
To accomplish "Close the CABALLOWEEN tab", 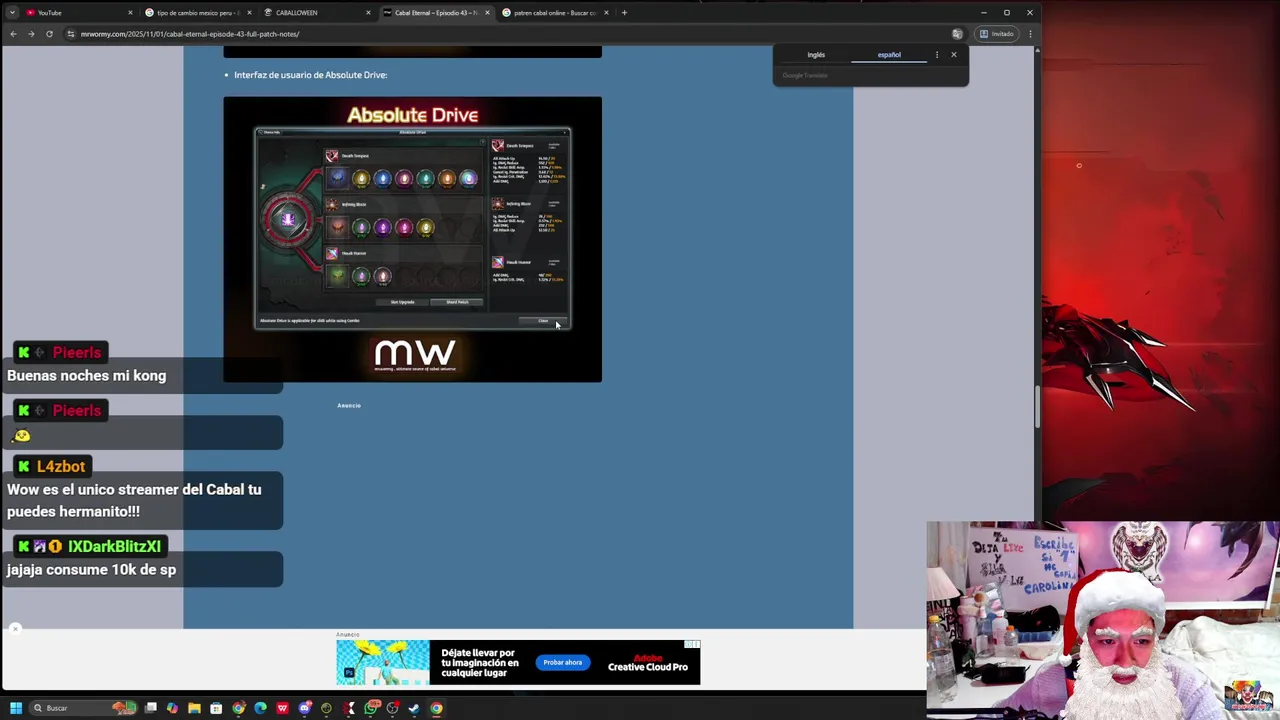I will pyautogui.click(x=368, y=13).
